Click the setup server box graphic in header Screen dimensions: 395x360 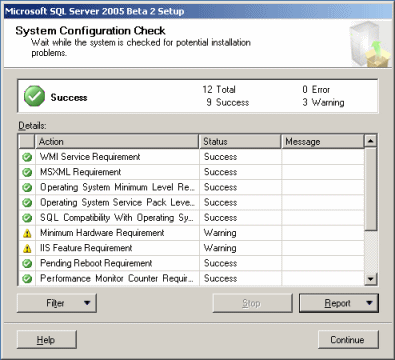[369, 44]
